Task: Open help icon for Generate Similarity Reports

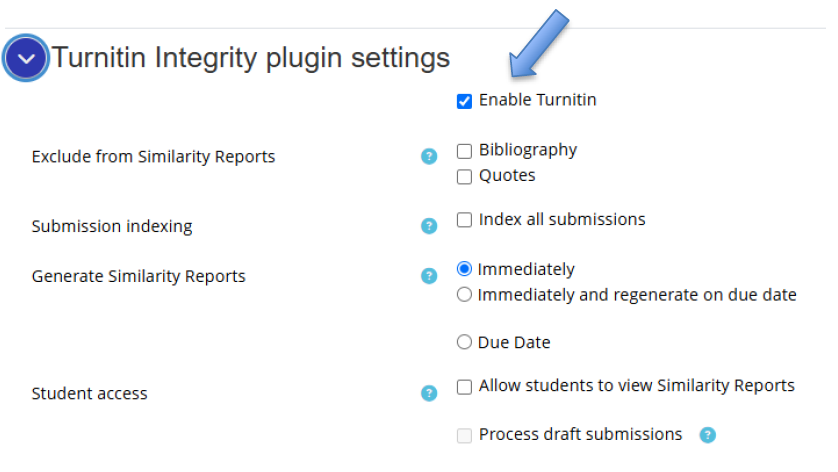Action: click(x=429, y=276)
